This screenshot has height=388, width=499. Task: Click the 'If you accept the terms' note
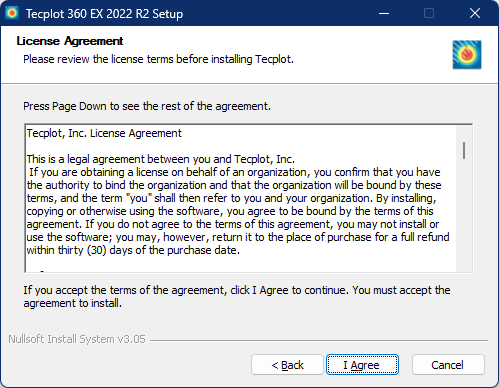pos(237,296)
